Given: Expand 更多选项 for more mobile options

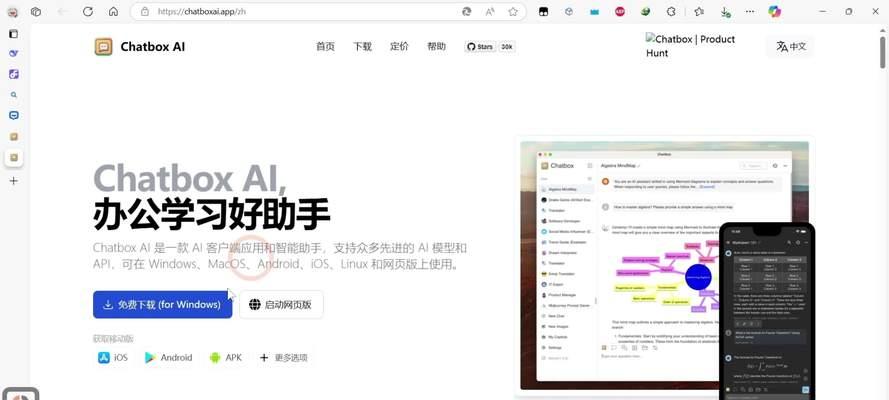Looking at the screenshot, I should pyautogui.click(x=283, y=358).
